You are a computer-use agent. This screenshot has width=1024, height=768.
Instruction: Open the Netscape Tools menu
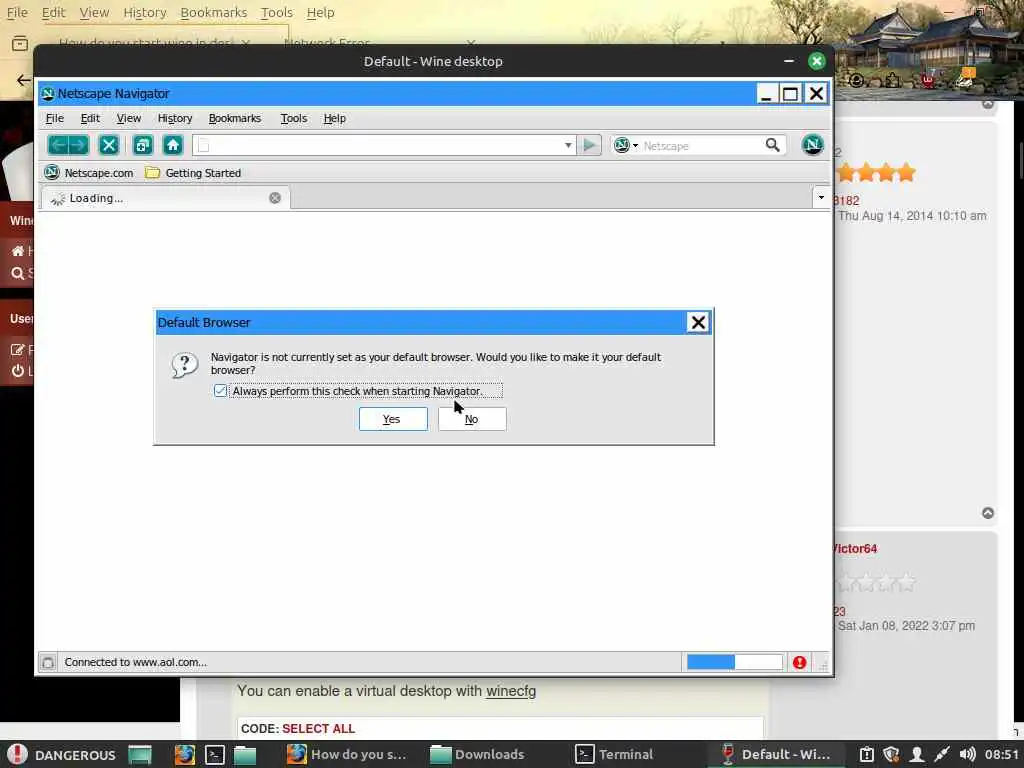[x=294, y=118]
